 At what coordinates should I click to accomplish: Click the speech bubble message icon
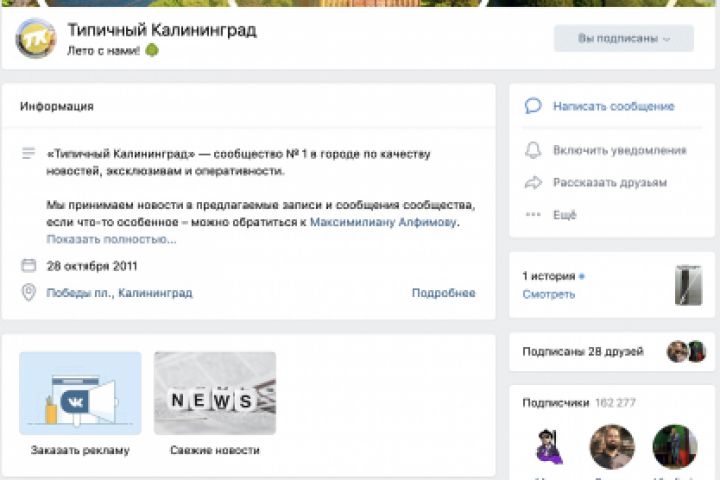pyautogui.click(x=533, y=106)
